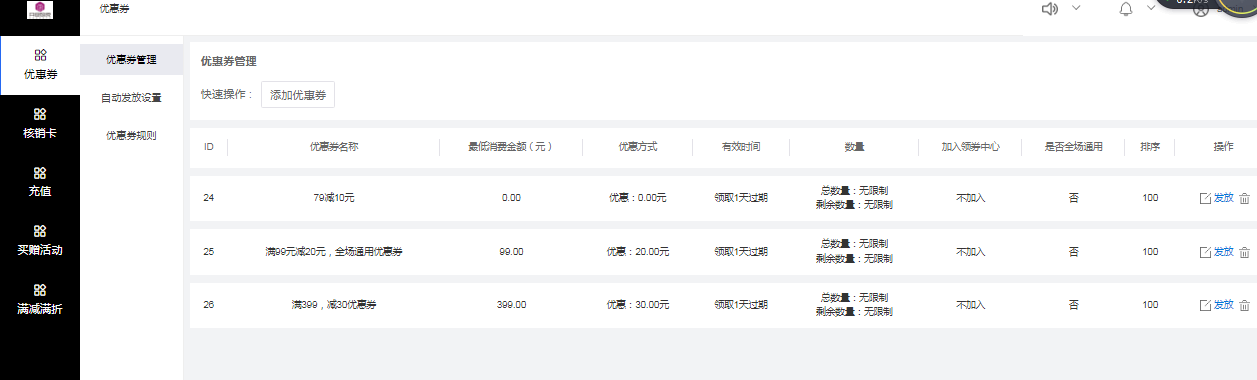Click 发放 for coupon ID 25

(1224, 252)
